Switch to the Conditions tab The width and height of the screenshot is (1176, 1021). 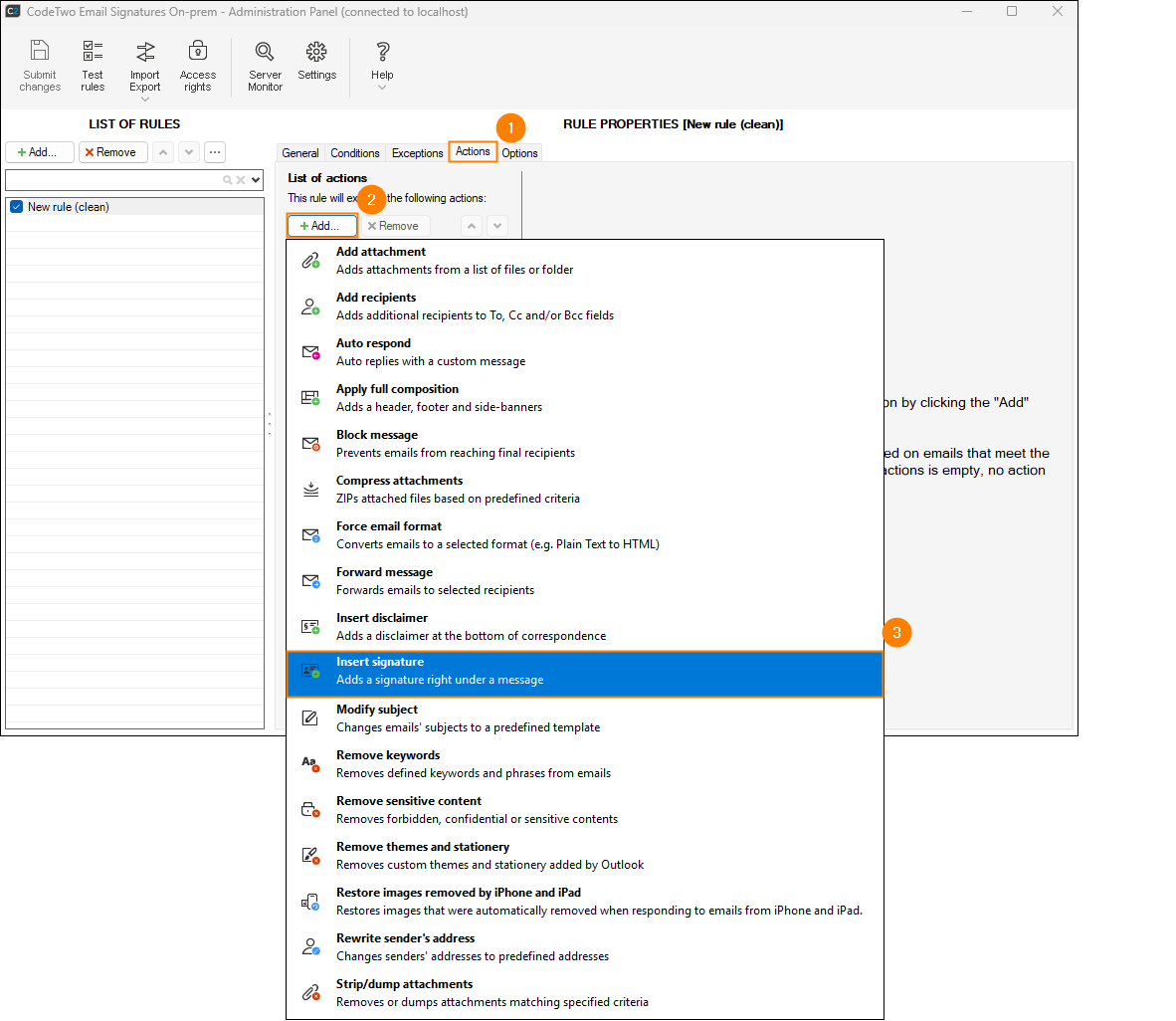click(x=354, y=152)
